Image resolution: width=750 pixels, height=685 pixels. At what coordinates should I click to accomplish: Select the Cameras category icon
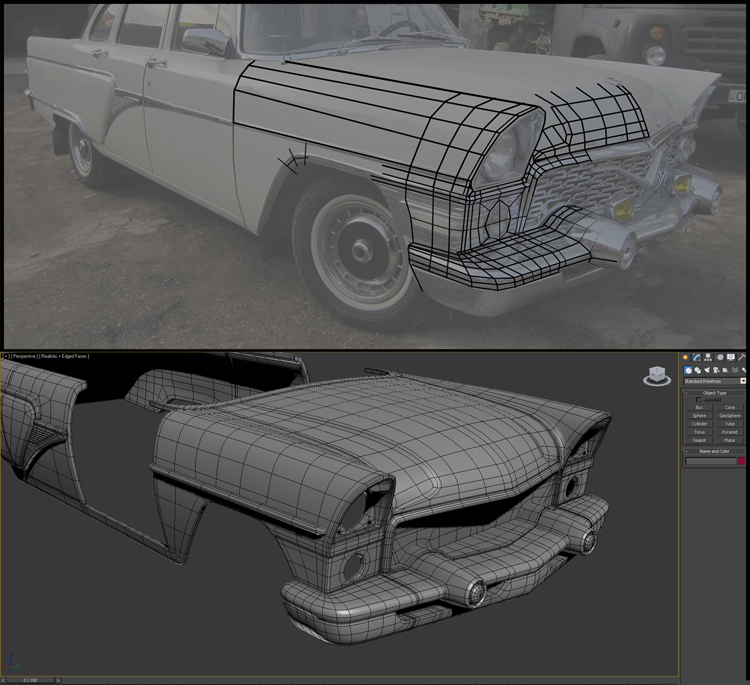(718, 370)
